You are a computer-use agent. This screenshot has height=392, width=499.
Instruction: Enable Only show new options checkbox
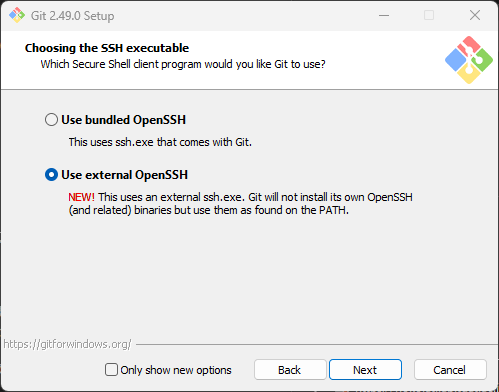[x=111, y=370]
